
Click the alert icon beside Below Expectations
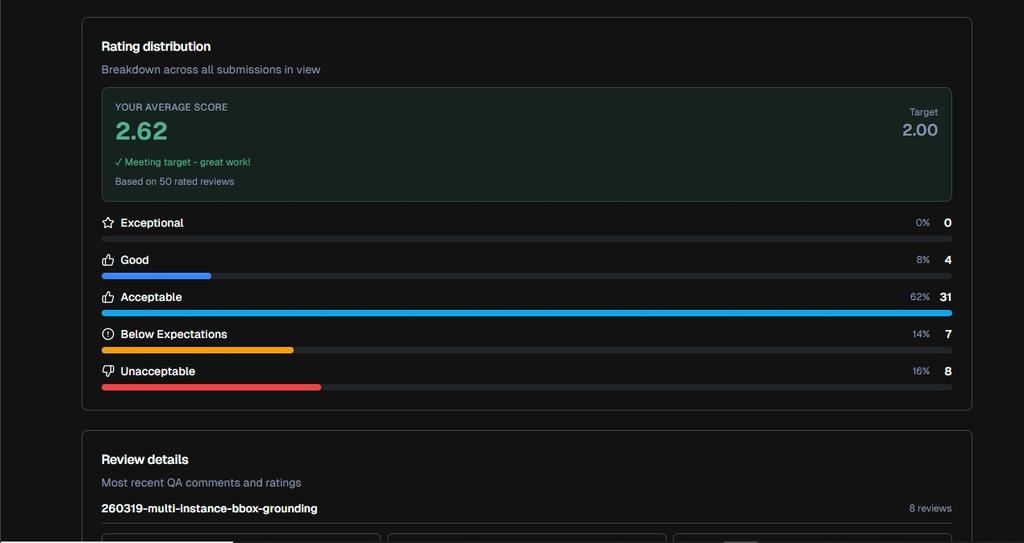tap(108, 334)
